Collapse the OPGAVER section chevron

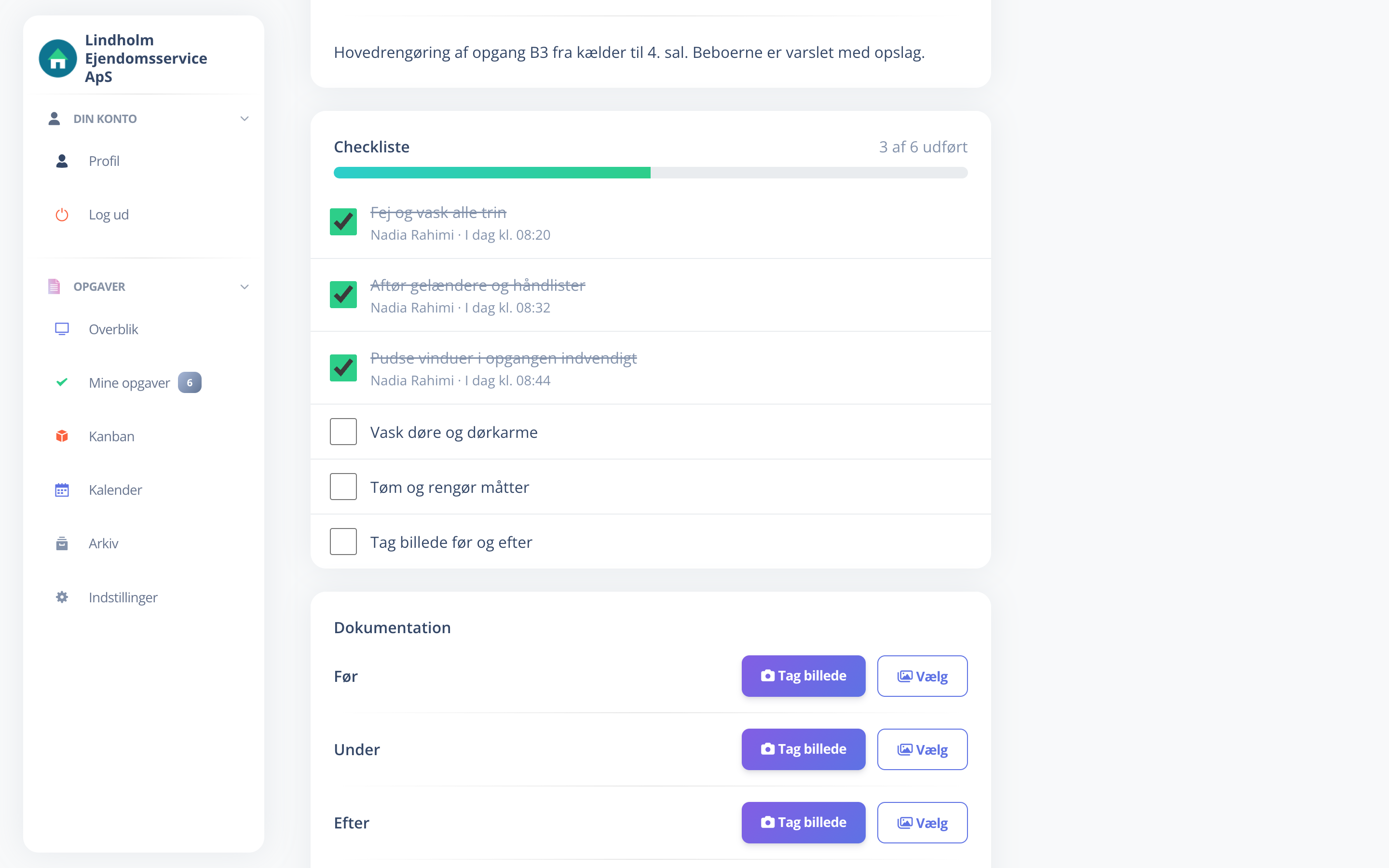(245, 287)
